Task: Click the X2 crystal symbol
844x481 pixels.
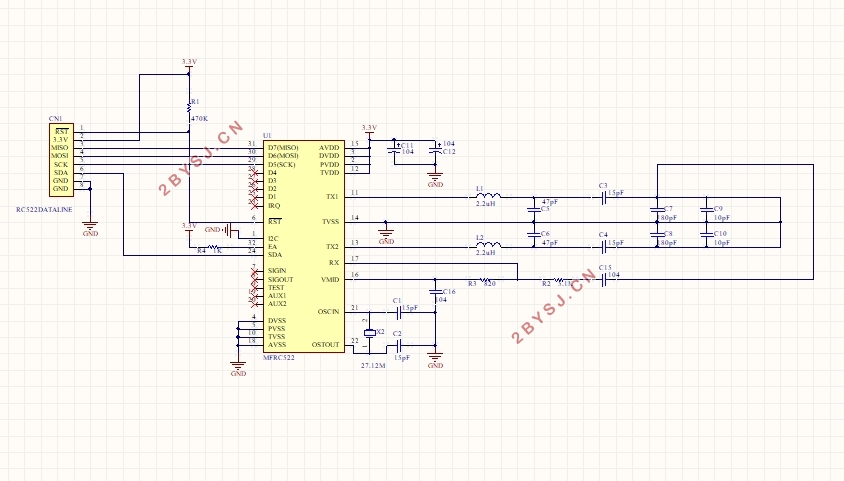Action: click(x=369, y=333)
